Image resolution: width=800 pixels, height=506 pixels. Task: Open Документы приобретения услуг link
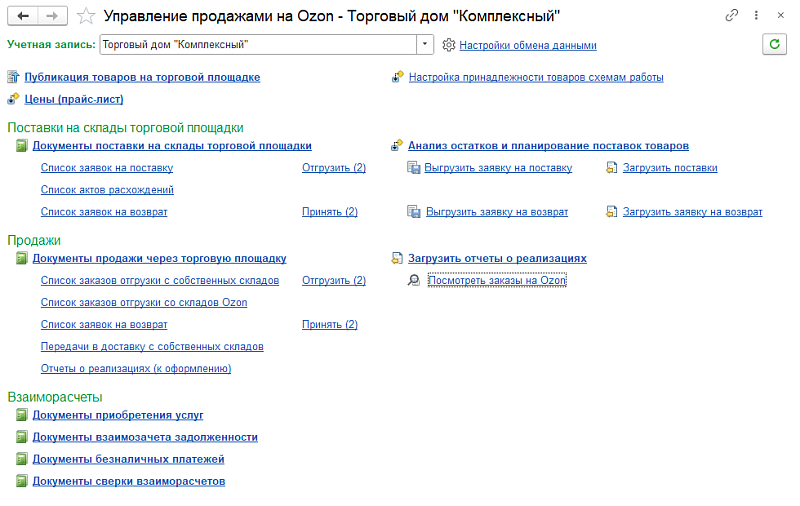pyautogui.click(x=118, y=415)
